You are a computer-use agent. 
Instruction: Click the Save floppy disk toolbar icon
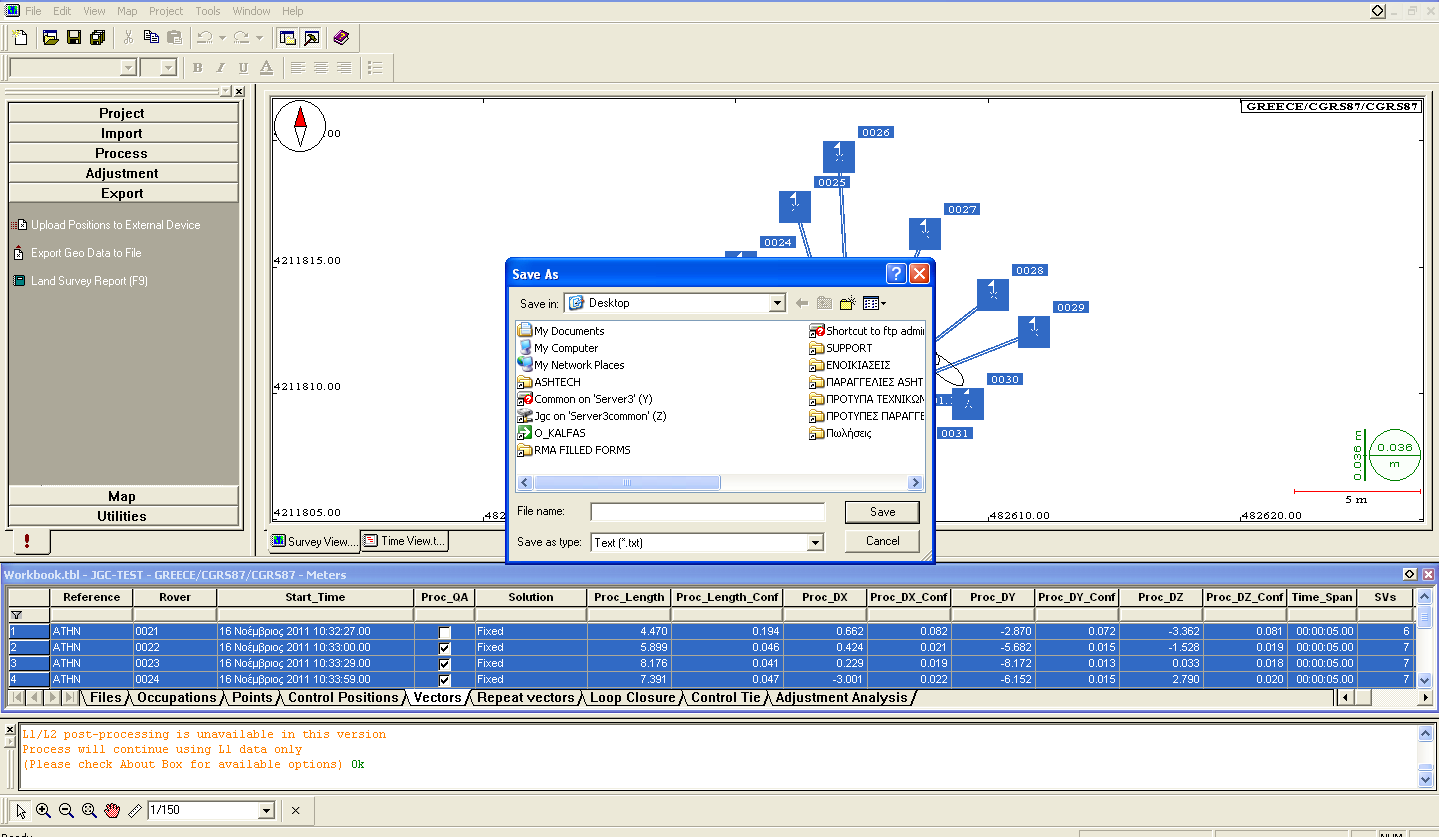coord(74,38)
